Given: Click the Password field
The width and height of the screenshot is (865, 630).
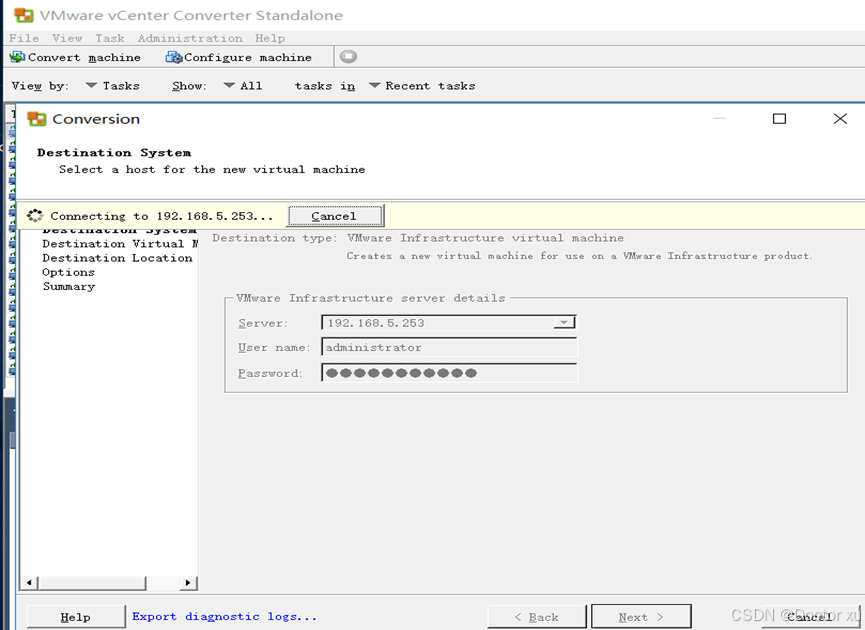Looking at the screenshot, I should [x=449, y=373].
